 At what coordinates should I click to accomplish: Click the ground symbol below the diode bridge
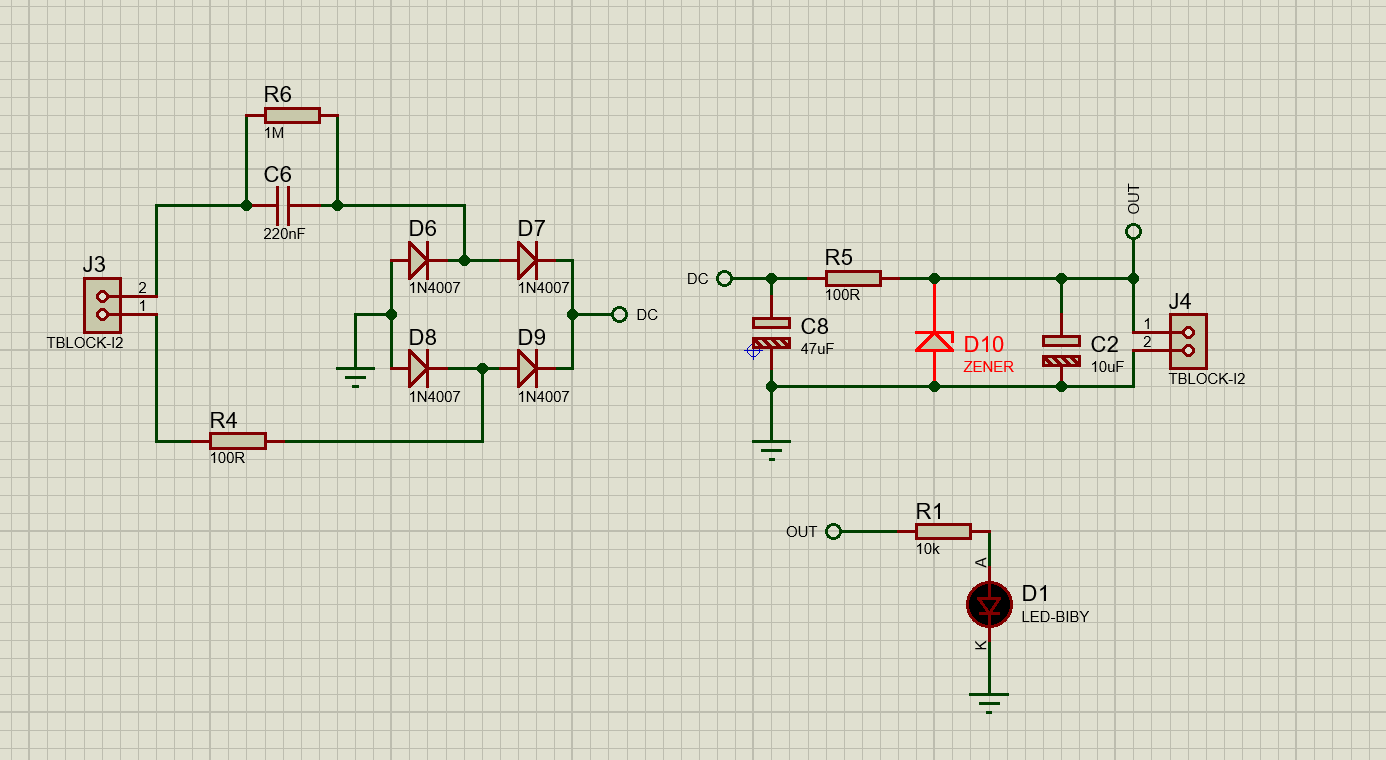[355, 376]
